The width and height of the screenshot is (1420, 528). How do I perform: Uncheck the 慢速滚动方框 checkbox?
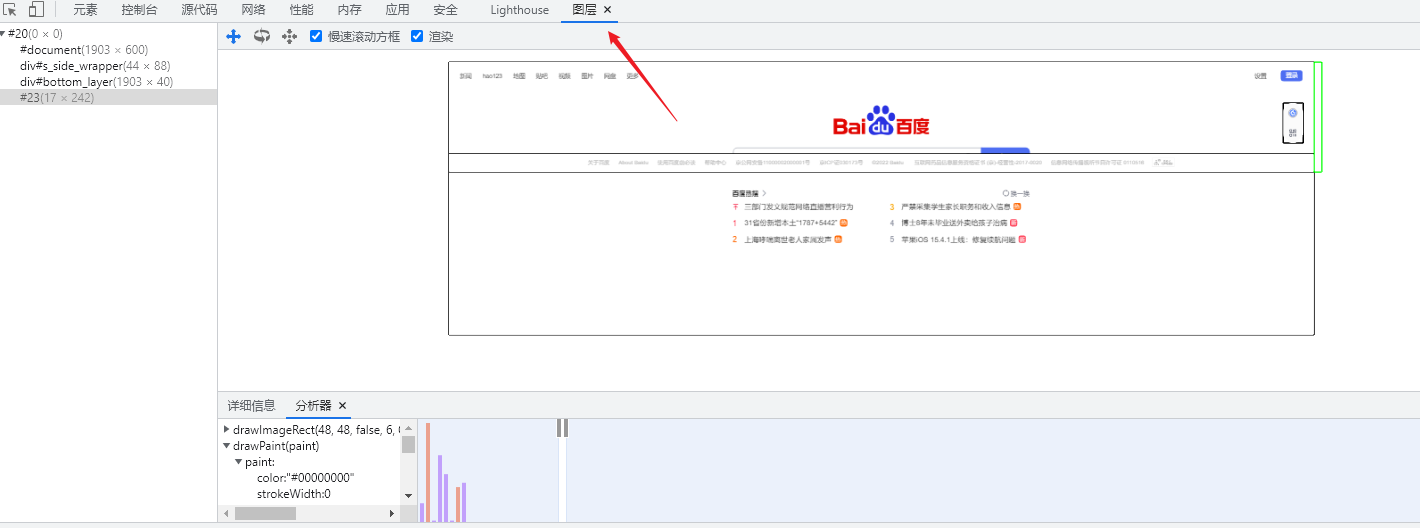316,36
